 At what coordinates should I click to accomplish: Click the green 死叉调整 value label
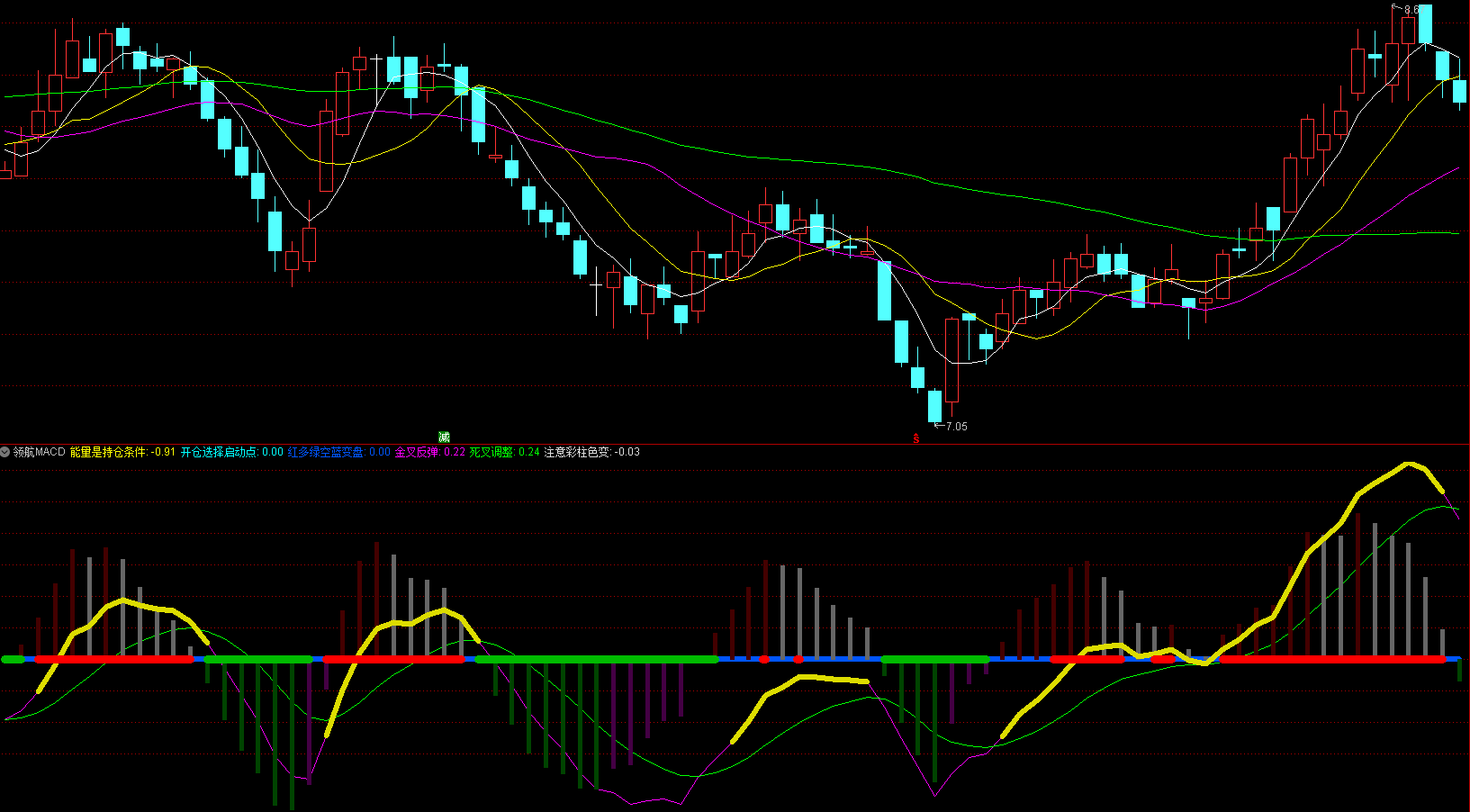click(504, 452)
